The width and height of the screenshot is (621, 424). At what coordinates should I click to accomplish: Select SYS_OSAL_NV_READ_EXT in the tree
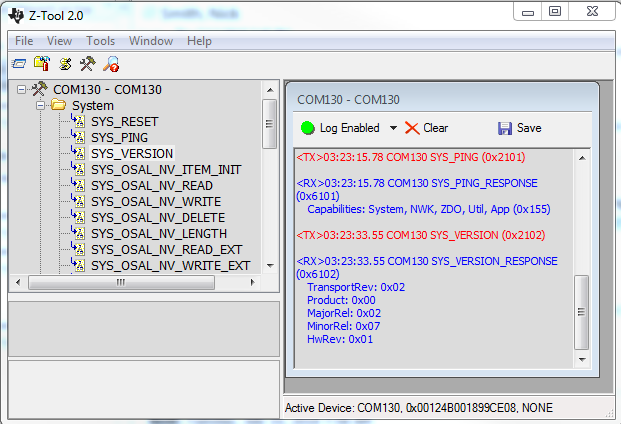coord(167,249)
